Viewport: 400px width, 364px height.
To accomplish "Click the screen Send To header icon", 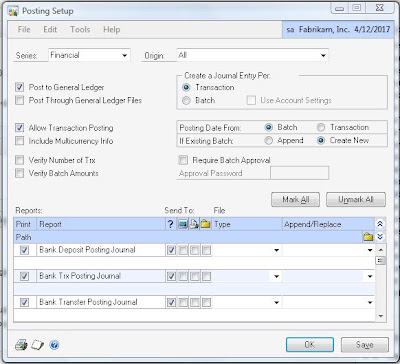I will pos(182,224).
